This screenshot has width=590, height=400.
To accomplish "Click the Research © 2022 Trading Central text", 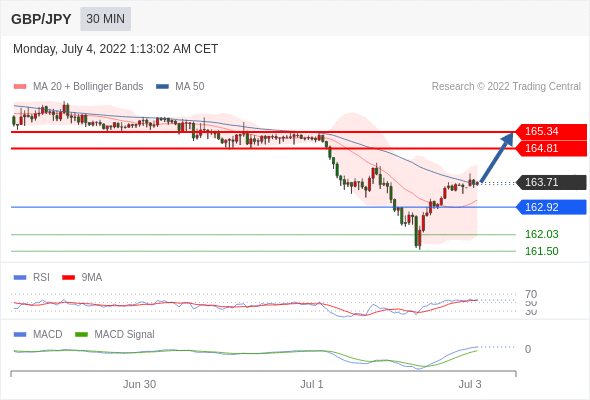I will tap(506, 87).
